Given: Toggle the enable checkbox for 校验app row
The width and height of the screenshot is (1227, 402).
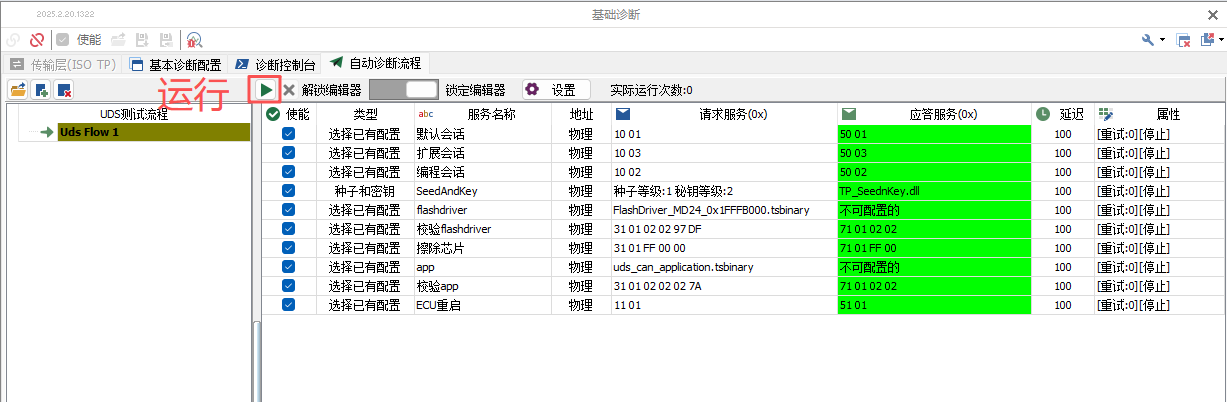Looking at the screenshot, I should 288,286.
